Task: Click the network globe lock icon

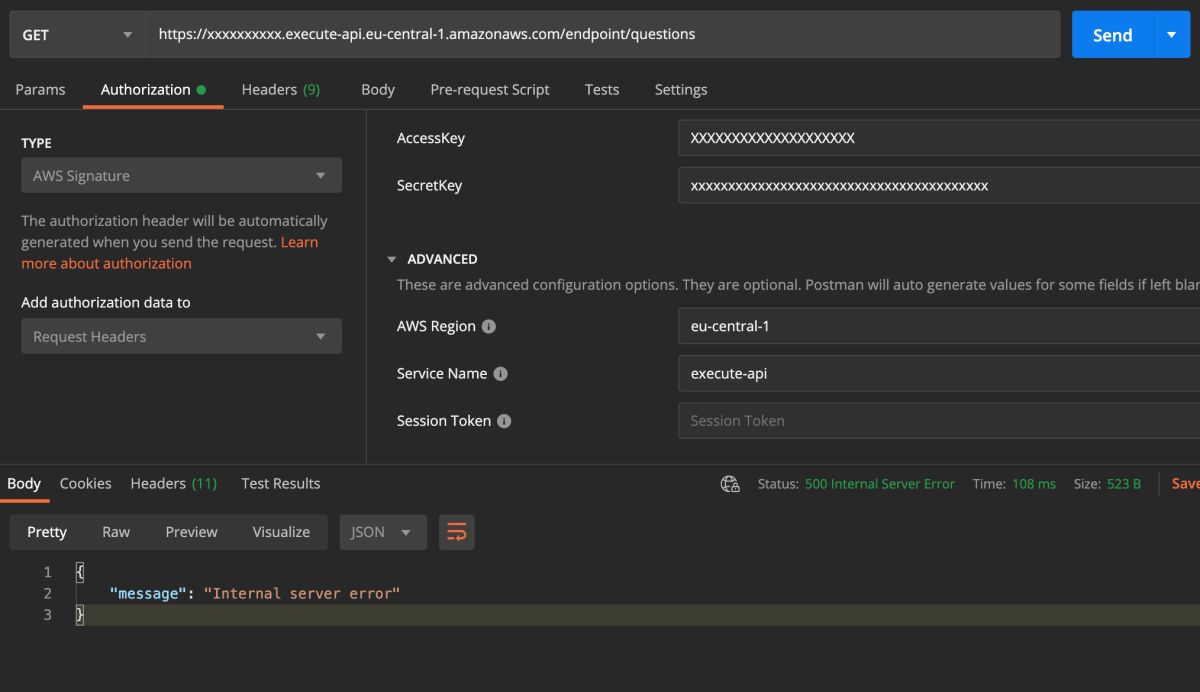Action: click(x=730, y=484)
